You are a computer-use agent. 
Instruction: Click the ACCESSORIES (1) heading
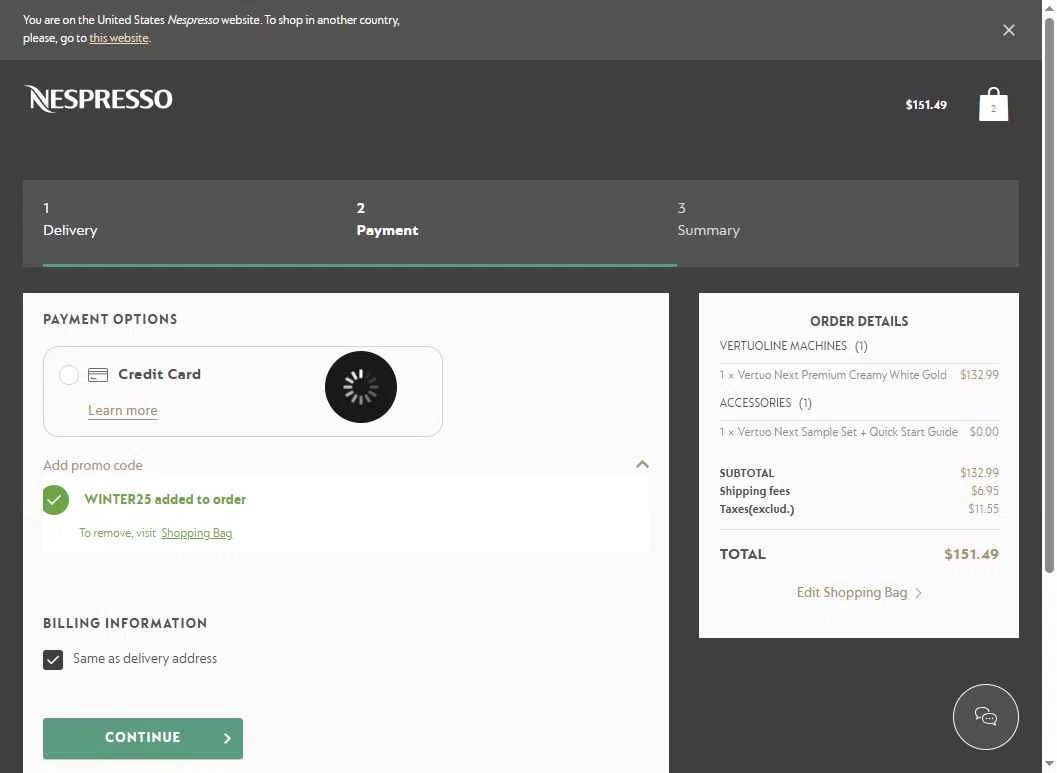(765, 402)
